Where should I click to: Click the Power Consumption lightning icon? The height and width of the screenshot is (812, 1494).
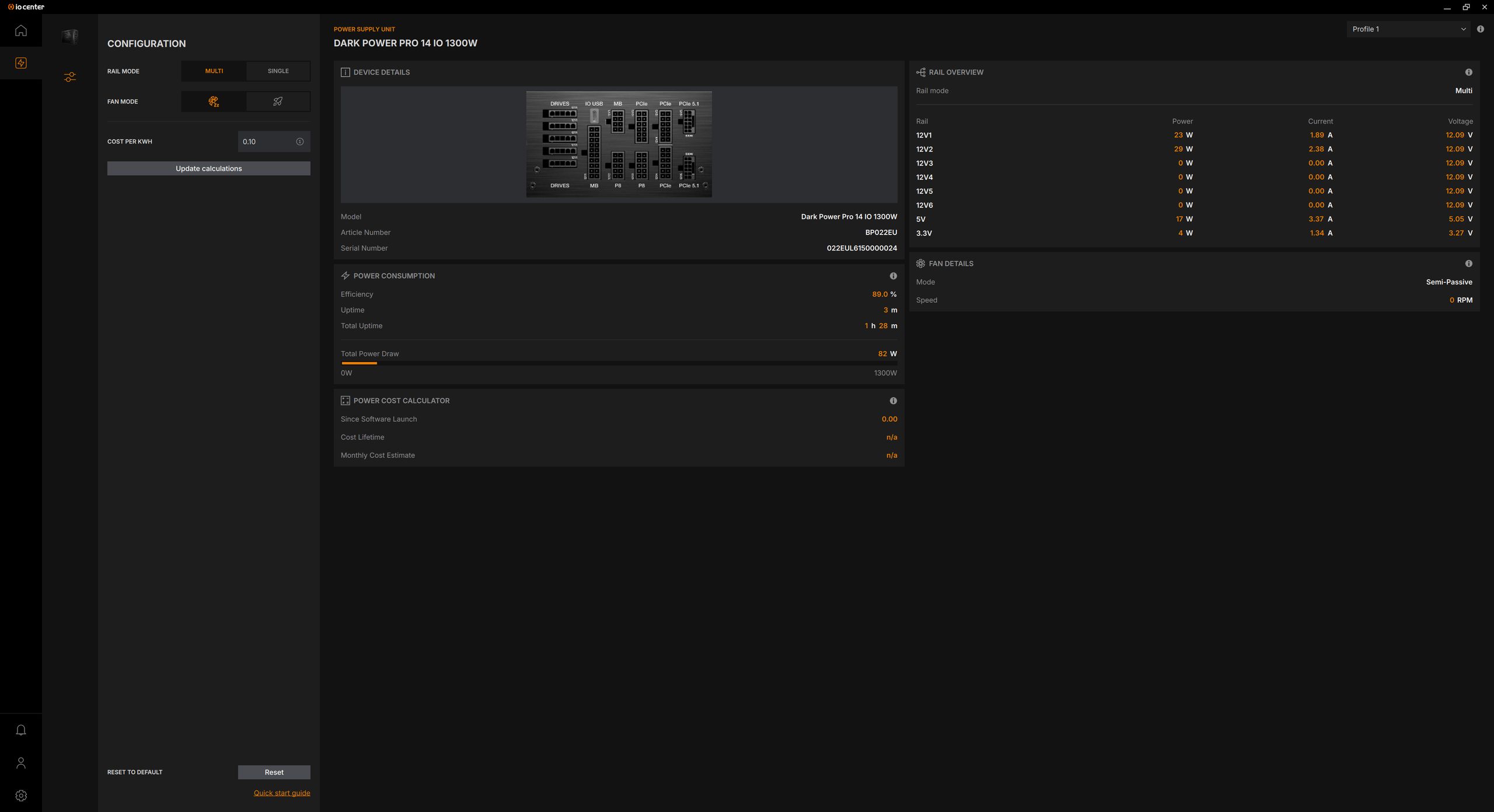pyautogui.click(x=345, y=276)
